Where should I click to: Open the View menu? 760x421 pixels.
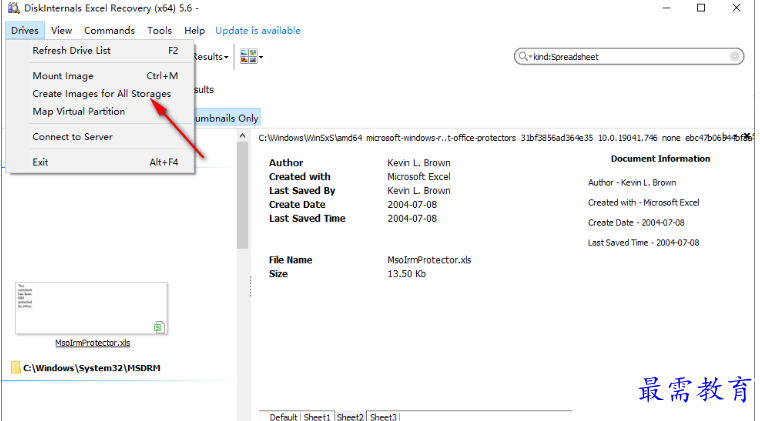click(62, 31)
